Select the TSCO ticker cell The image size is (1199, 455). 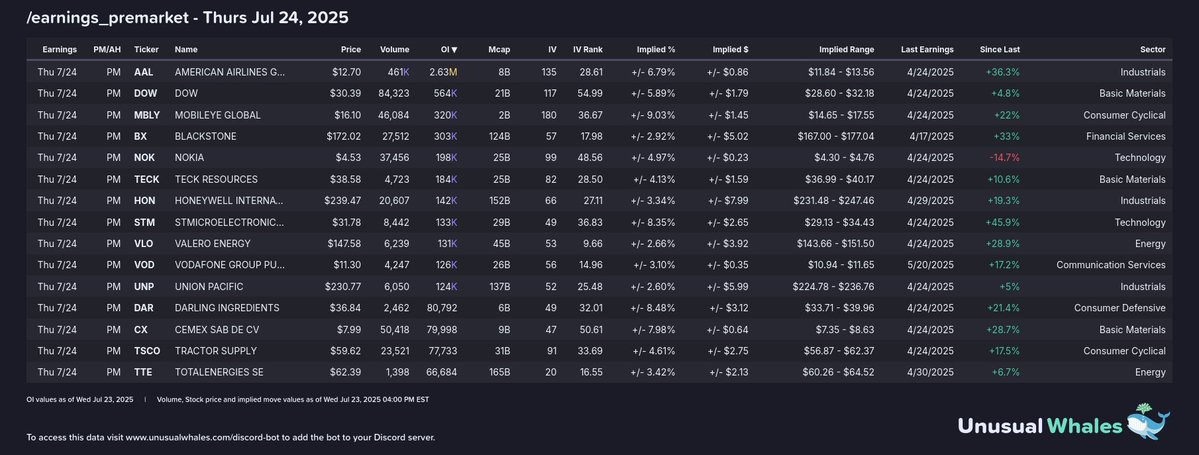147,351
